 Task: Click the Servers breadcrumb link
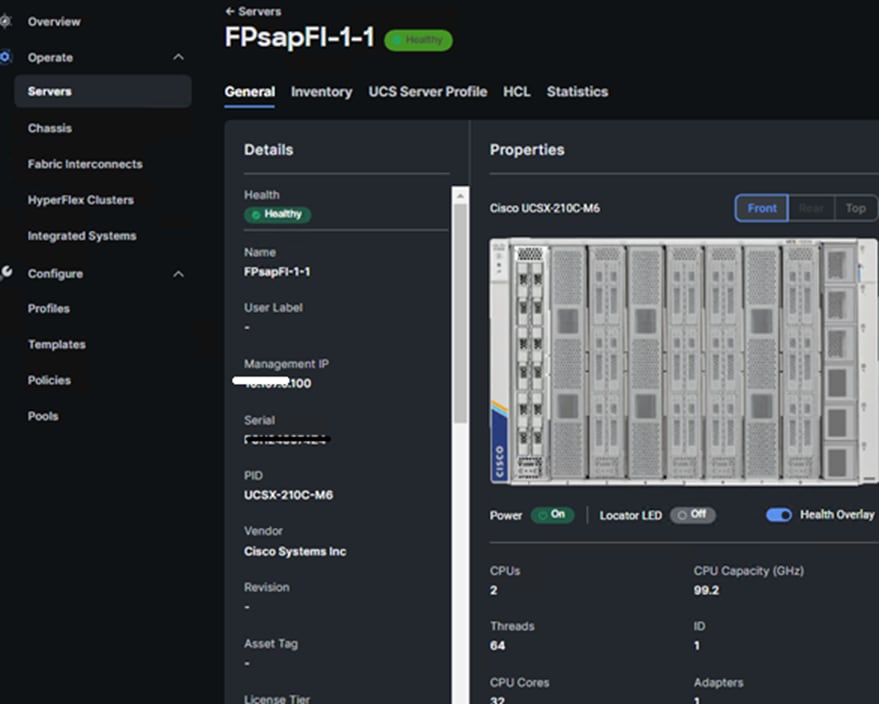pyautogui.click(x=260, y=11)
